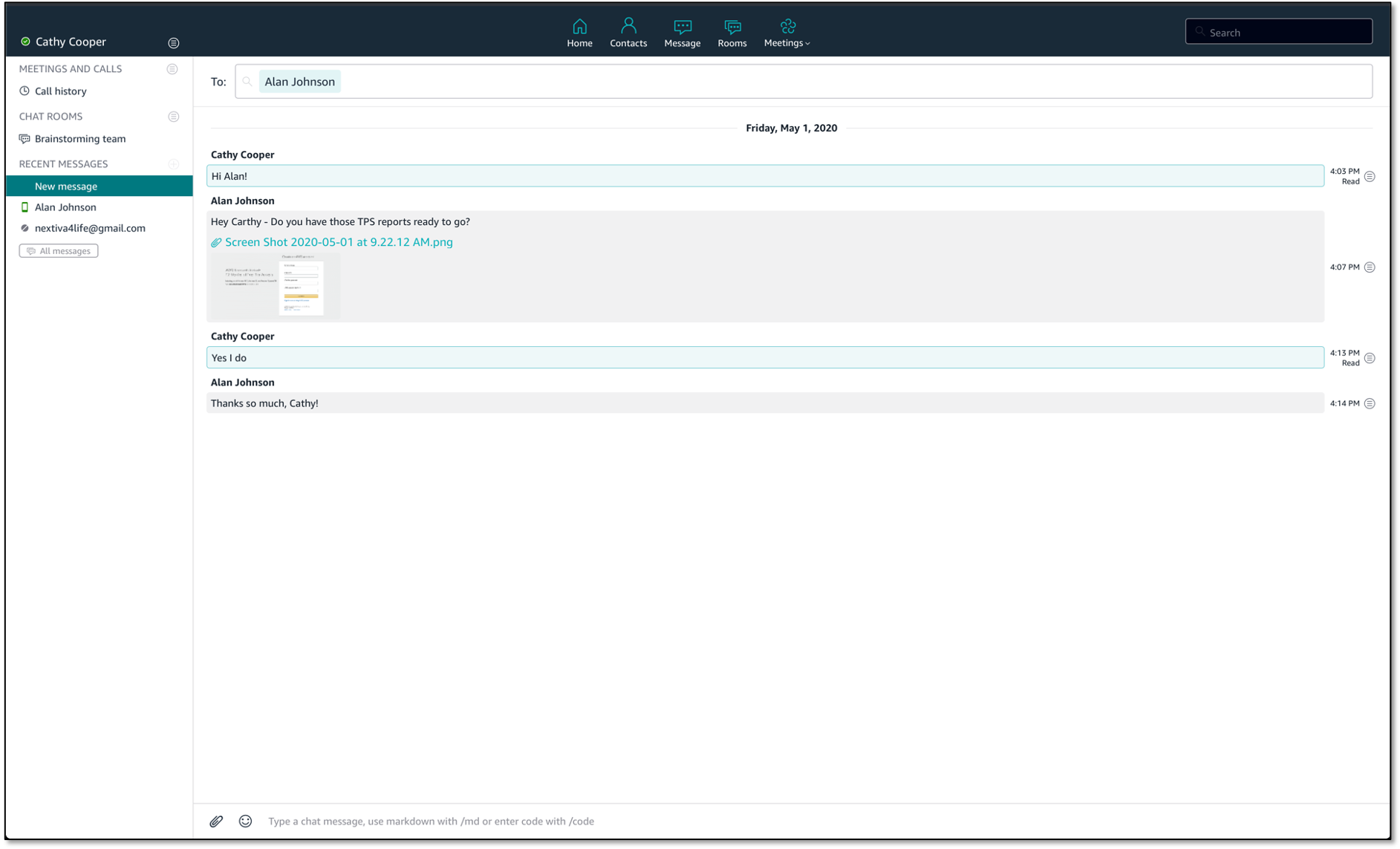This screenshot has width=1400, height=849.
Task: Click the clock icon beside Call history
Action: pyautogui.click(x=25, y=91)
